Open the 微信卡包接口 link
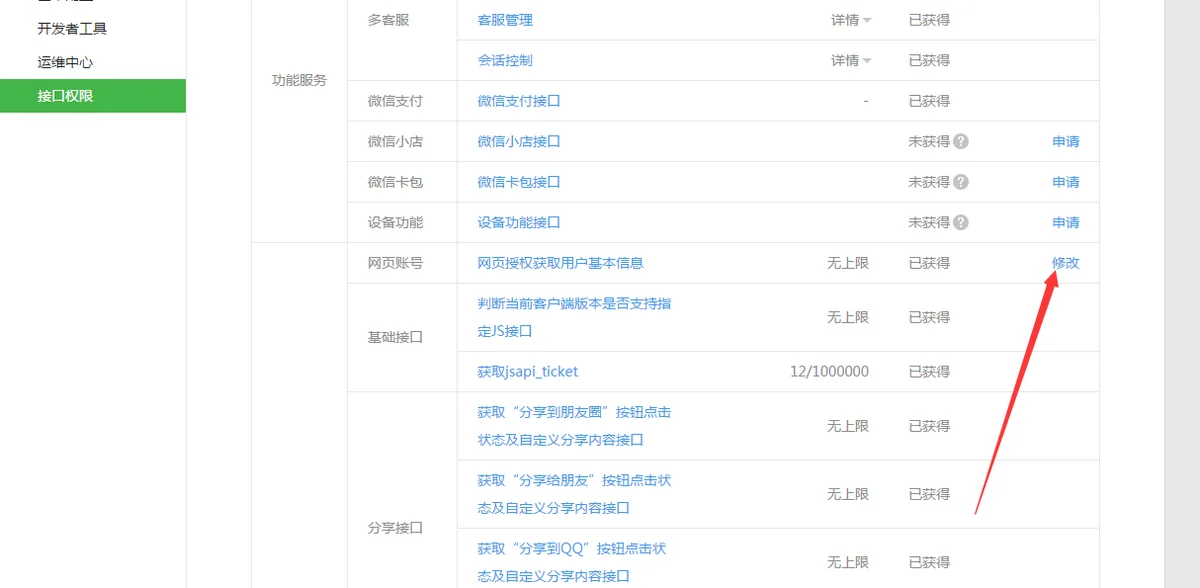The width and height of the screenshot is (1200, 588). [x=519, y=182]
